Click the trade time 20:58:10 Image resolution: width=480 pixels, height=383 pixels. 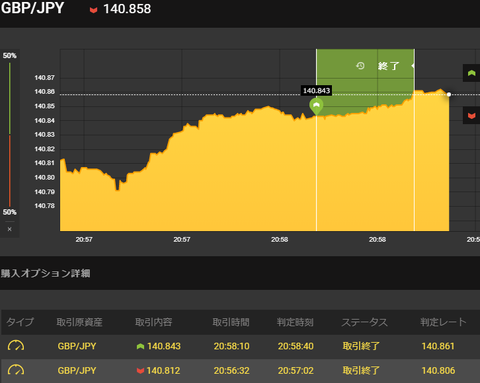(x=231, y=346)
